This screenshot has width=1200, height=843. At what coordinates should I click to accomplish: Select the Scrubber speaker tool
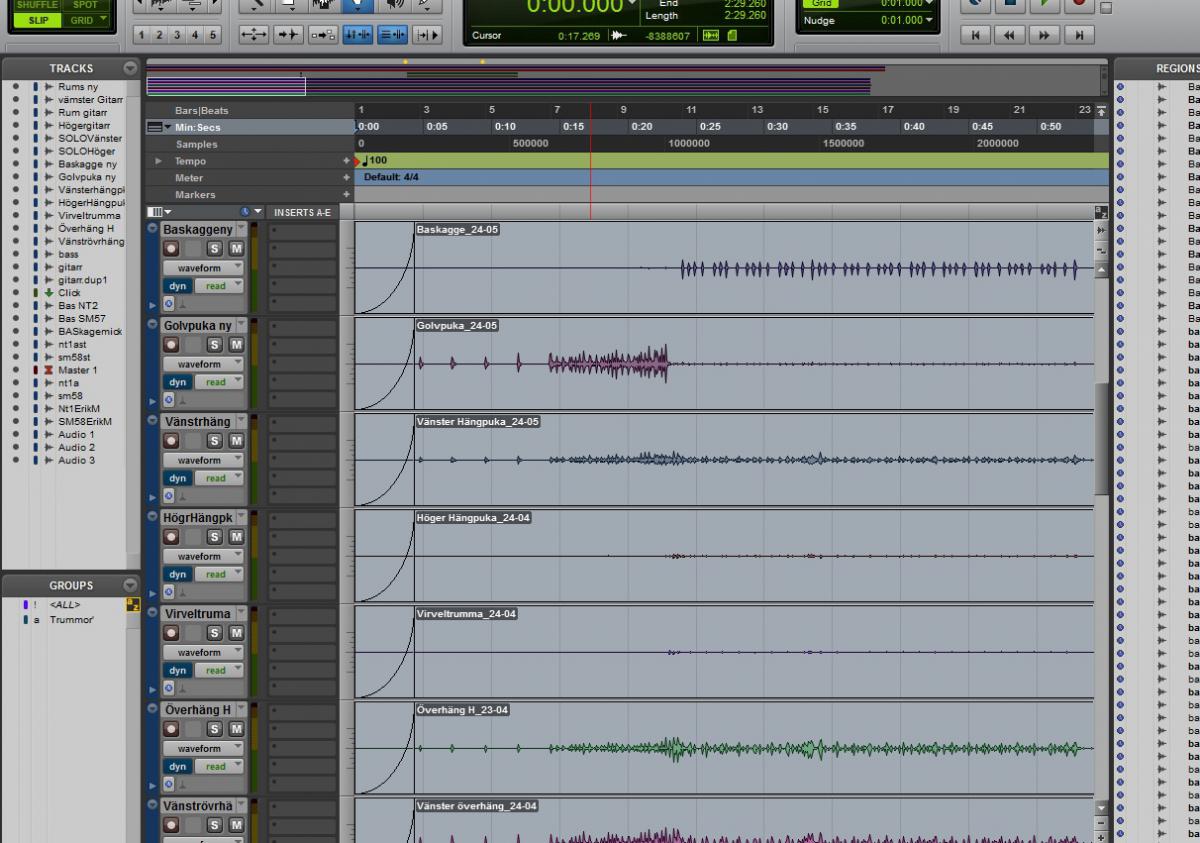394,4
